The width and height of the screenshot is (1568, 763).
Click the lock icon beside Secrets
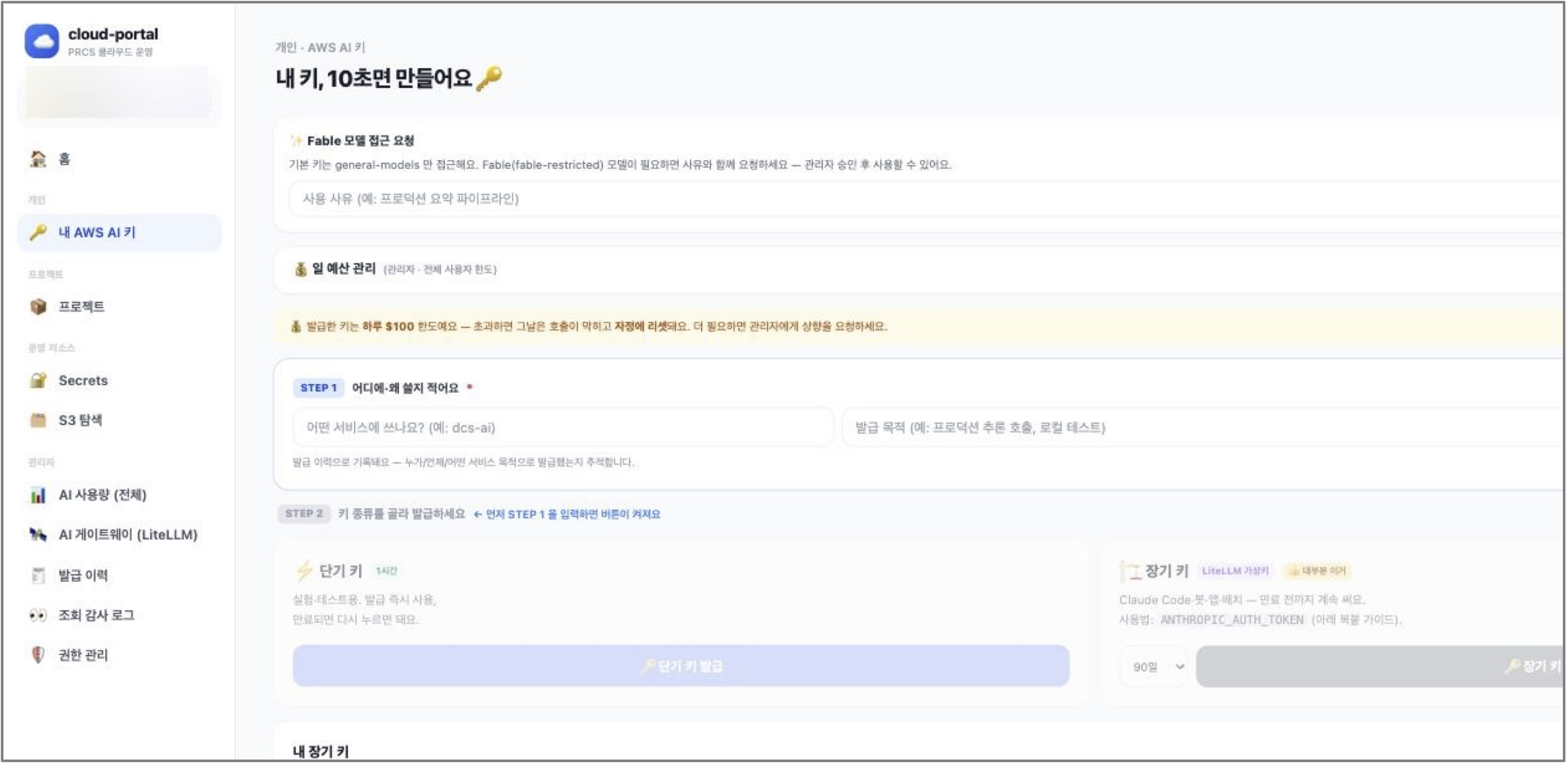point(38,381)
